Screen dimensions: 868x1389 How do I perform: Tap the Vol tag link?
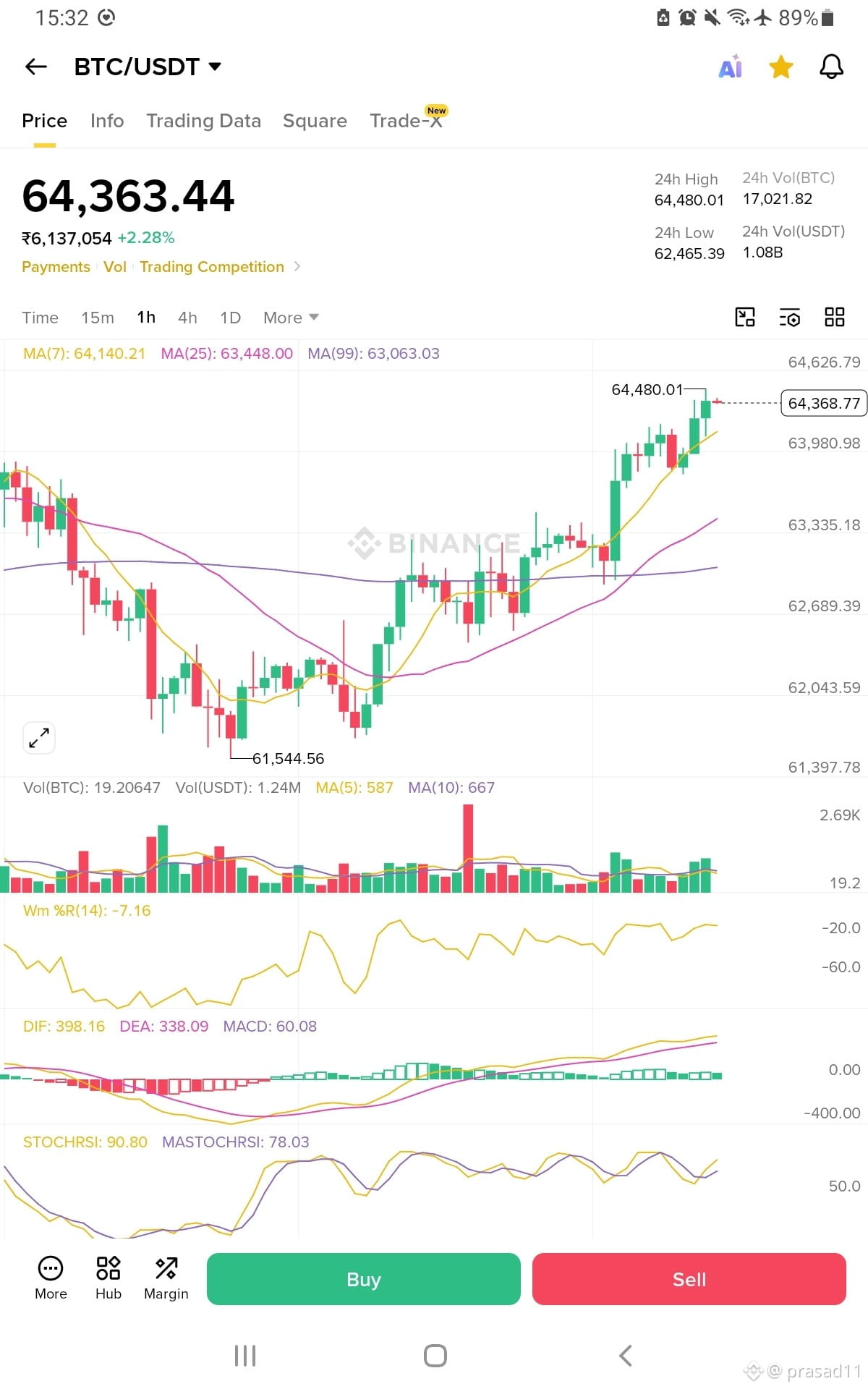pos(115,267)
